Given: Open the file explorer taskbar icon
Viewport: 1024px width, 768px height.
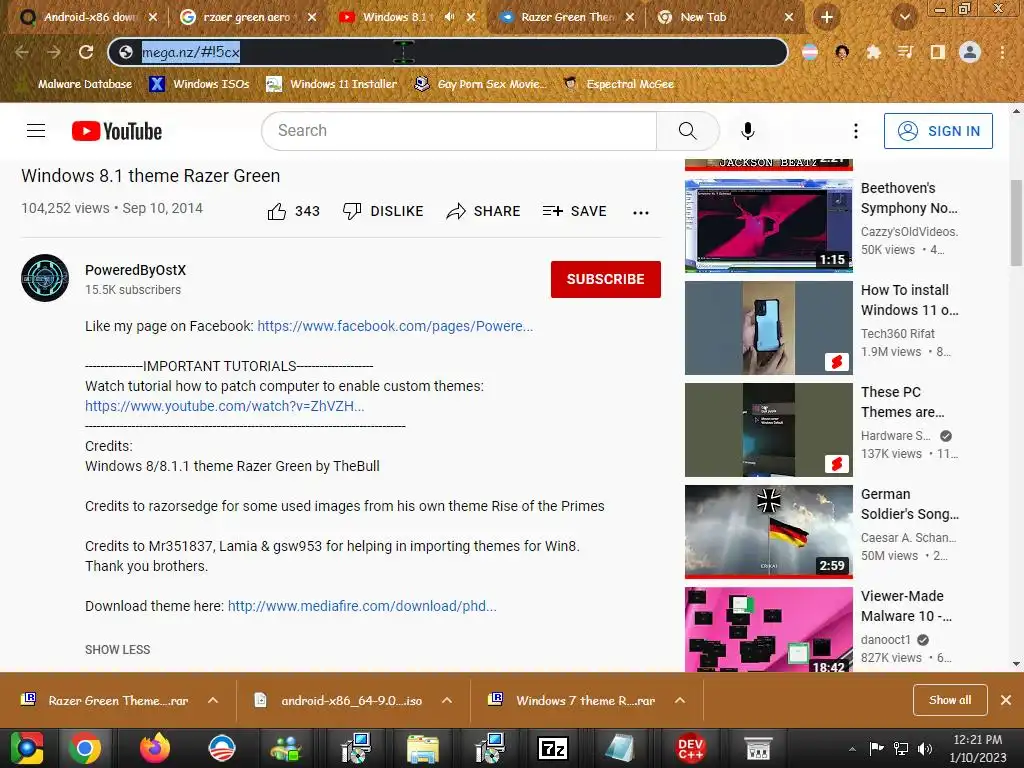Looking at the screenshot, I should [423, 748].
